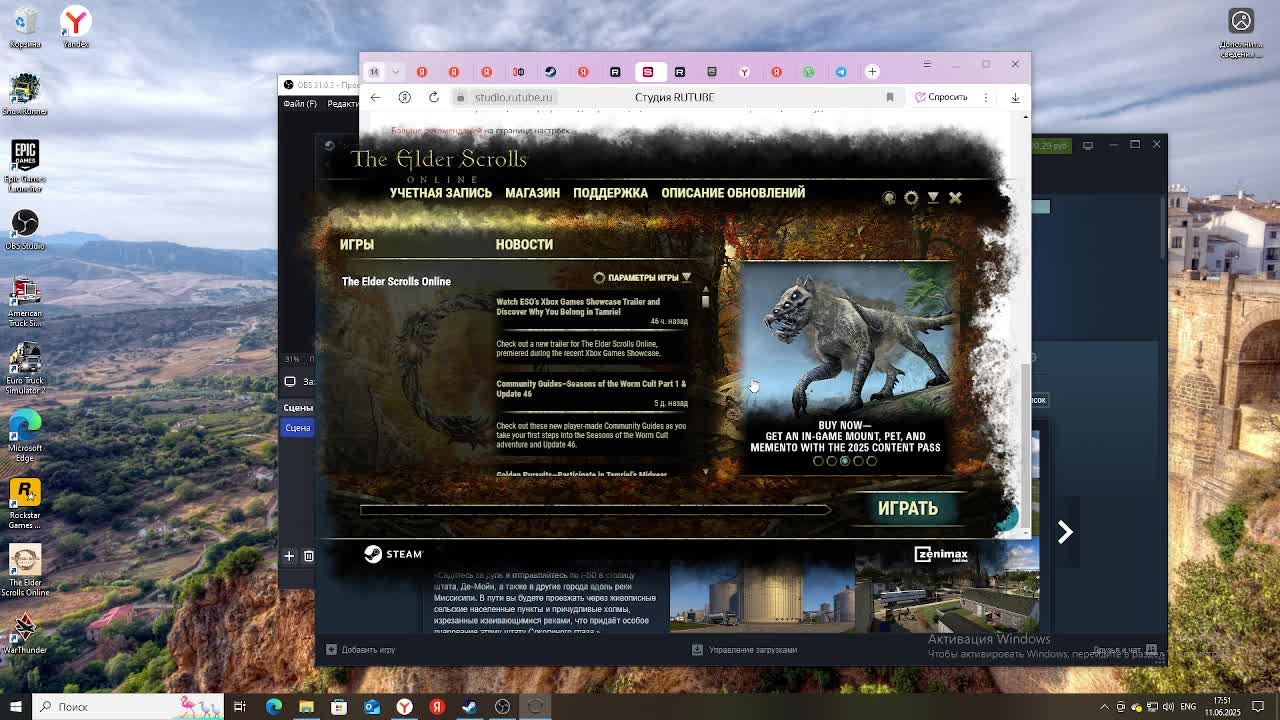Open the ПОДДЕРЖКА menu

click(610, 193)
